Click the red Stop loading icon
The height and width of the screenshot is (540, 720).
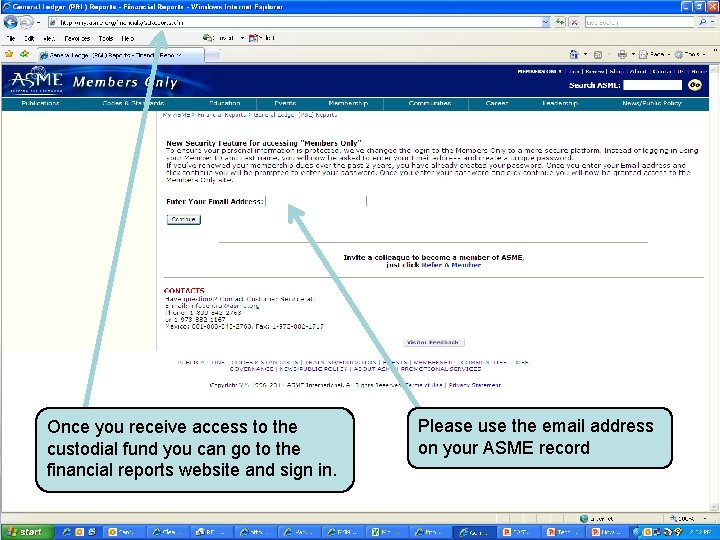[x=574, y=22]
